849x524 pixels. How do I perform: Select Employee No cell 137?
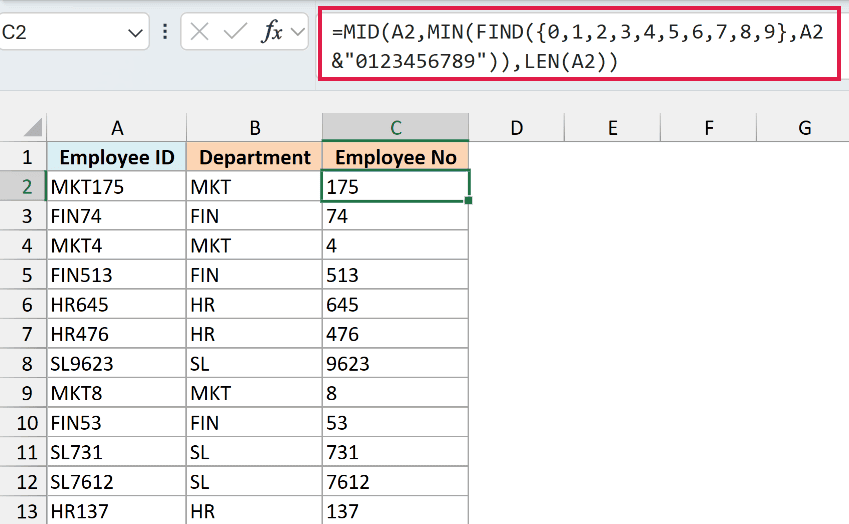(395, 510)
